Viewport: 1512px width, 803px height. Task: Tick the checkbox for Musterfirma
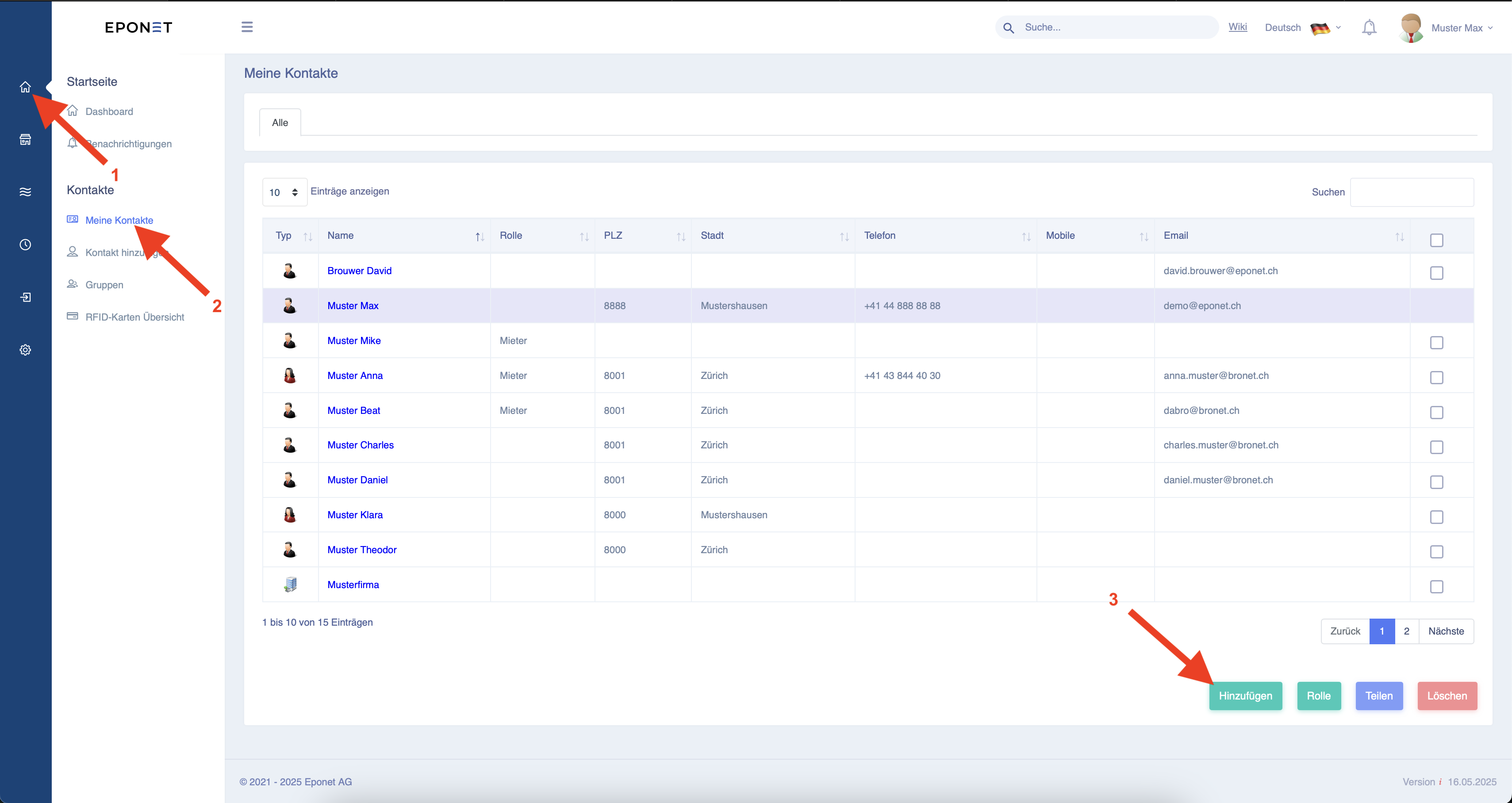tap(1436, 587)
